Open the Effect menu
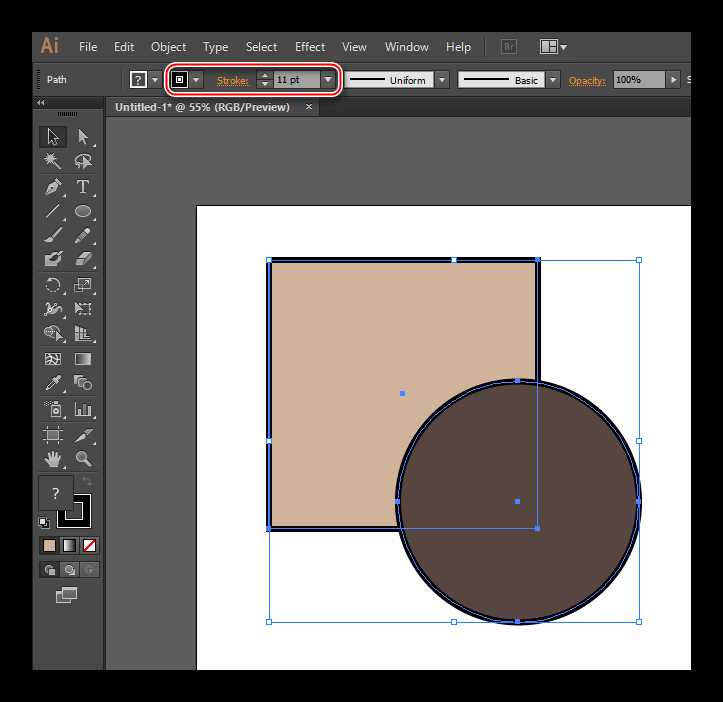This screenshot has height=702, width=723. [310, 47]
